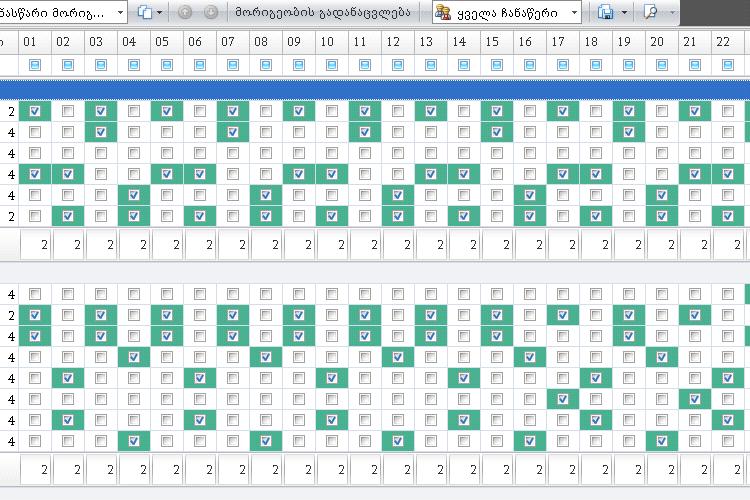Select the column header '15'

(x=497, y=42)
